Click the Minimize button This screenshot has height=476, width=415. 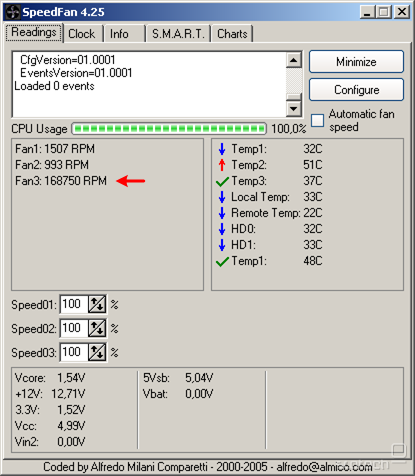tap(356, 62)
